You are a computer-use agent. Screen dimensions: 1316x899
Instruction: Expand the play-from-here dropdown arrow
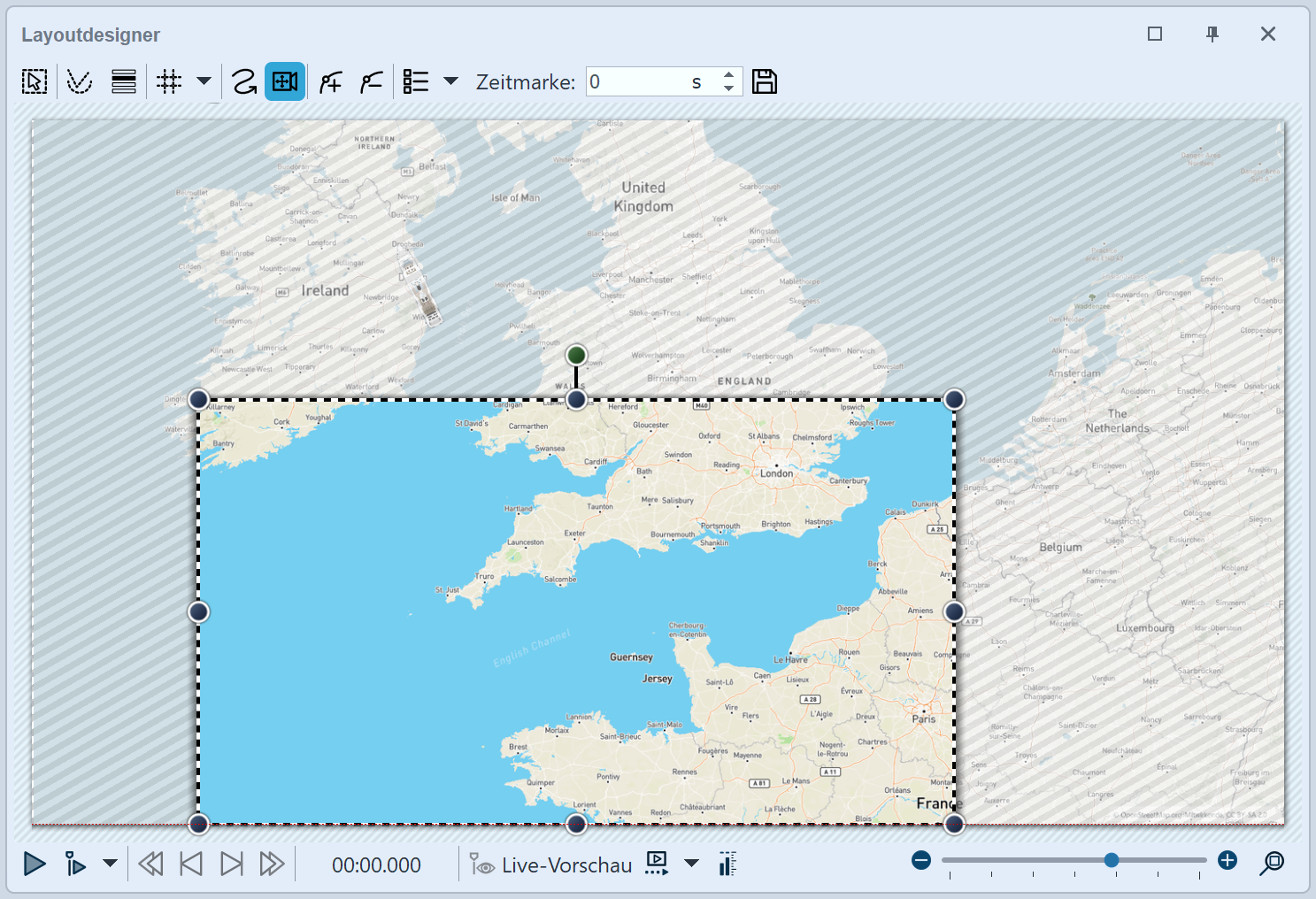111,864
